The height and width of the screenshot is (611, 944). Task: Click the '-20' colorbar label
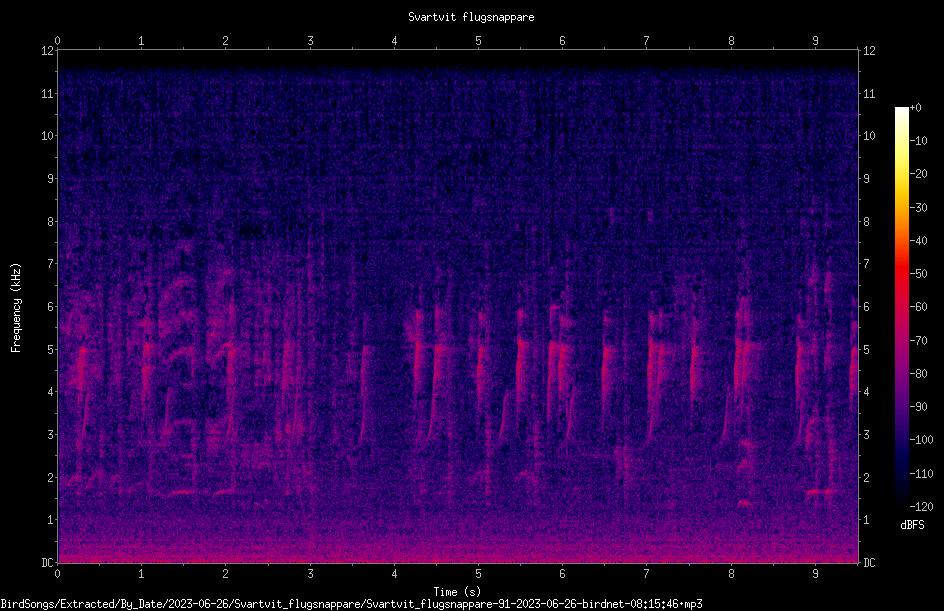pyautogui.click(x=919, y=174)
